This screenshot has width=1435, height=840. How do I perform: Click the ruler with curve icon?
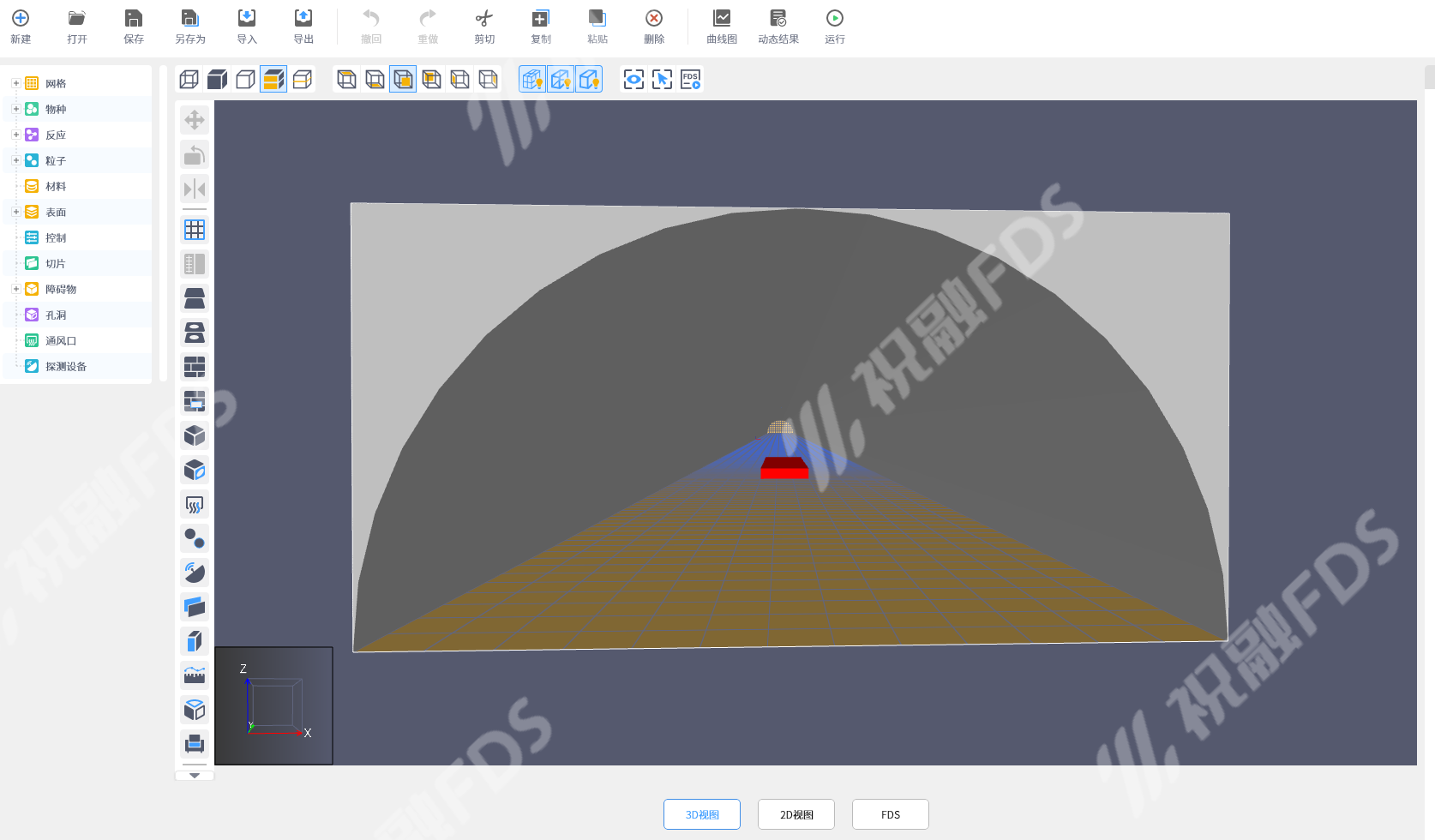pos(195,675)
